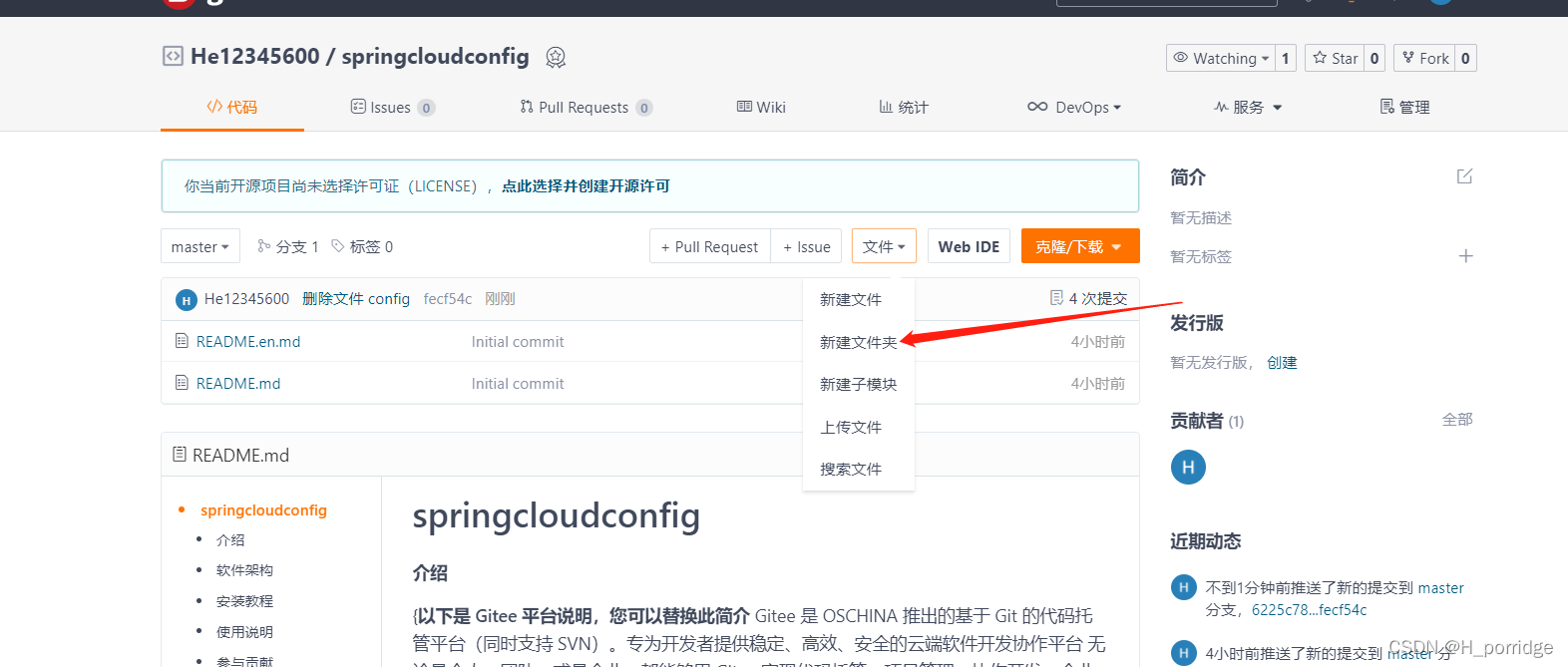Open the 4 次提交 commit history
This screenshot has height=667, width=1568.
coord(1088,298)
